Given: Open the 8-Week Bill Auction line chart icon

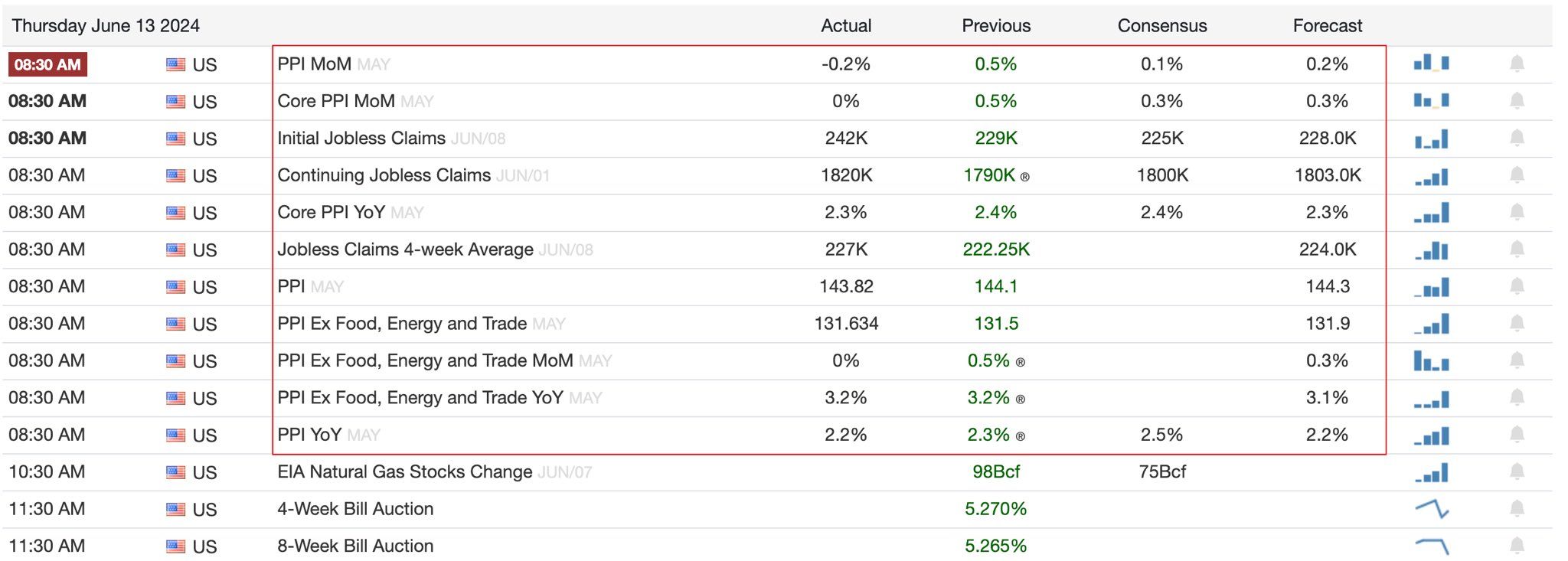Looking at the screenshot, I should click(x=1431, y=546).
